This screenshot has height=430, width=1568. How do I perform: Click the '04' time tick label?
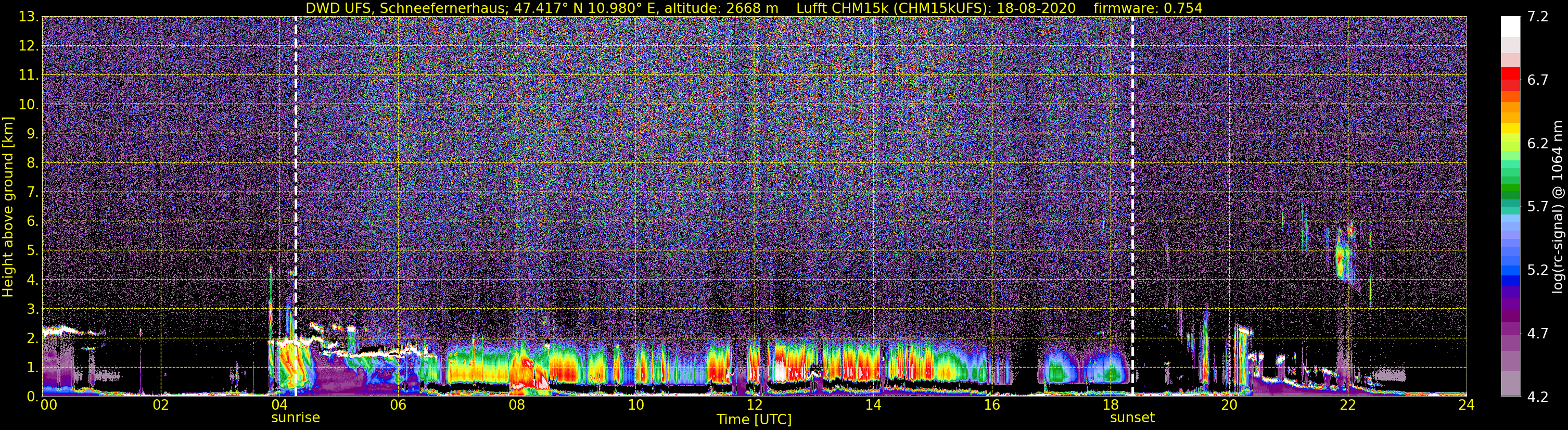pos(279,405)
